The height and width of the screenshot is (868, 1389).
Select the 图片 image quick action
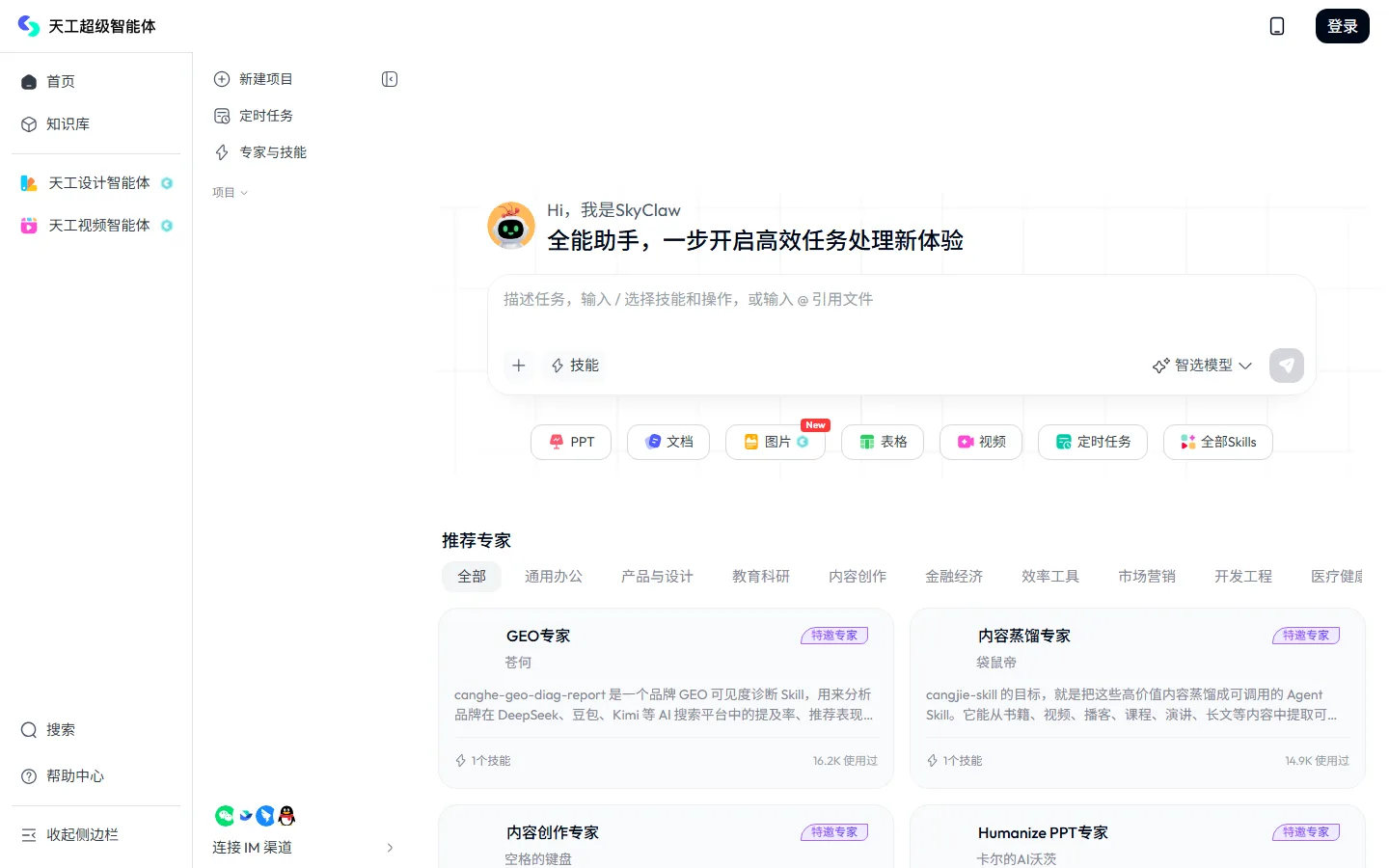776,442
